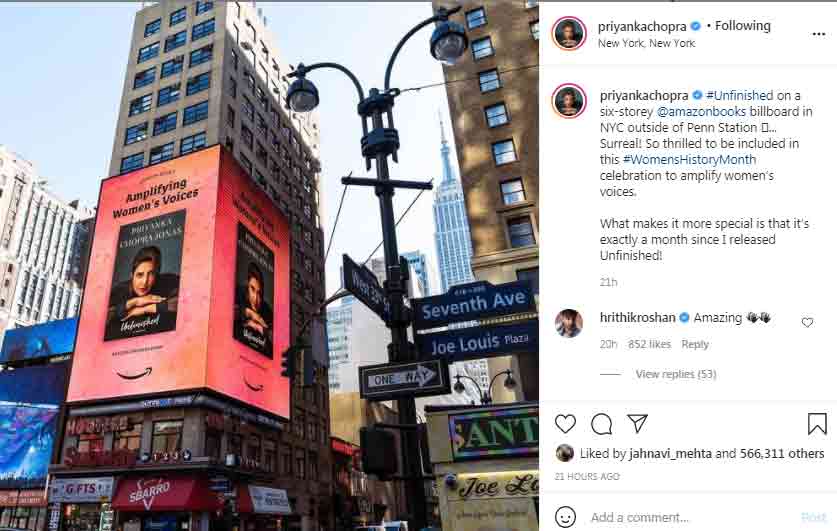Open the #WomensHistoryMonth hashtag
Viewport: 837px width, 531px height.
pos(689,160)
